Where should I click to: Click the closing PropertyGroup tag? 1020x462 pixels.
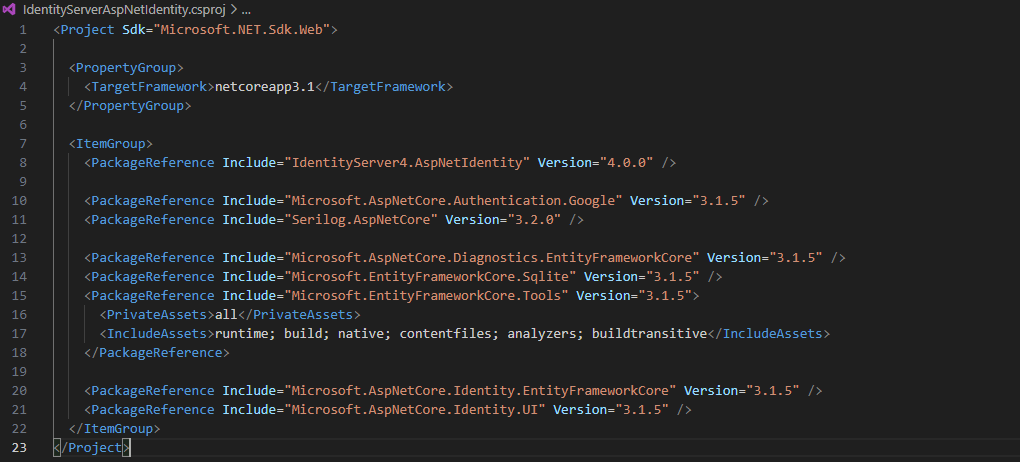point(130,105)
